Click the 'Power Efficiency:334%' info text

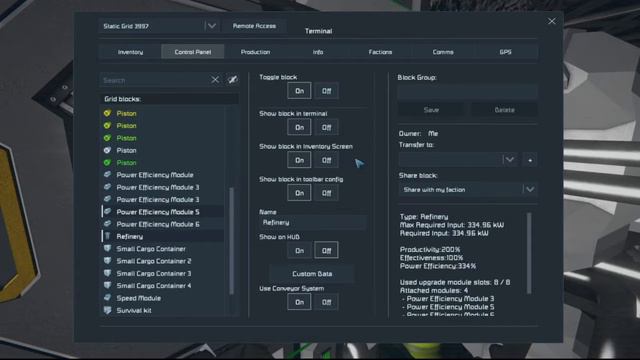pyautogui.click(x=438, y=266)
